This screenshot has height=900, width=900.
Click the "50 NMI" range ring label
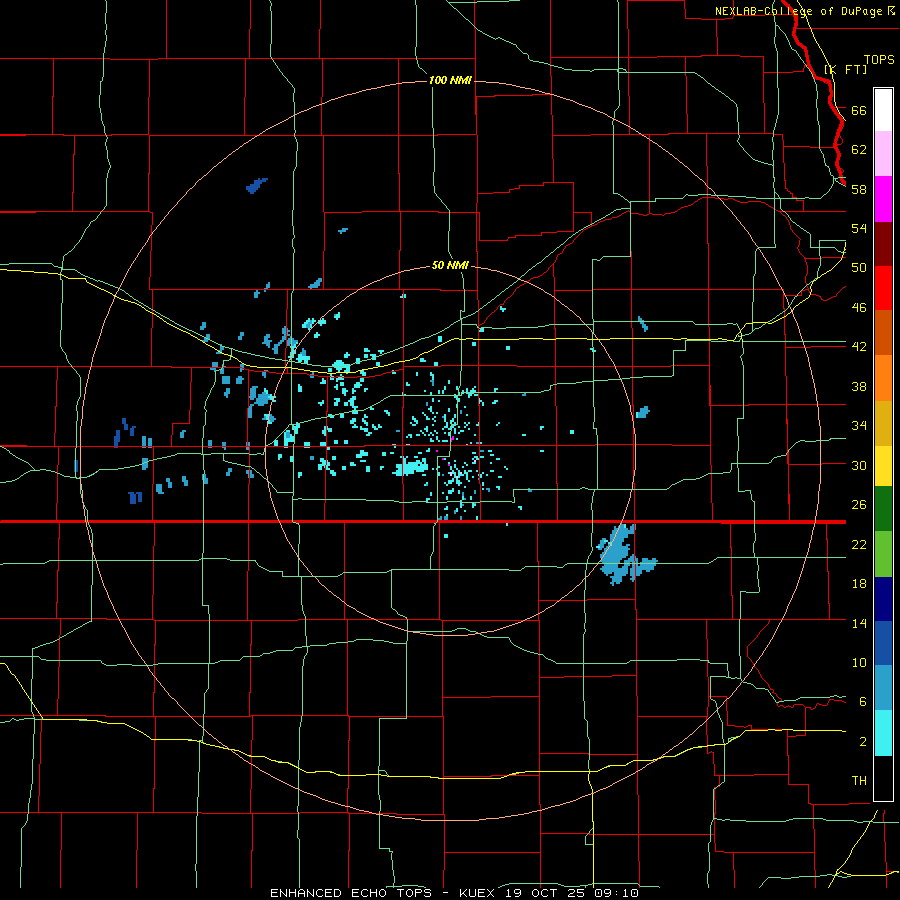[450, 265]
